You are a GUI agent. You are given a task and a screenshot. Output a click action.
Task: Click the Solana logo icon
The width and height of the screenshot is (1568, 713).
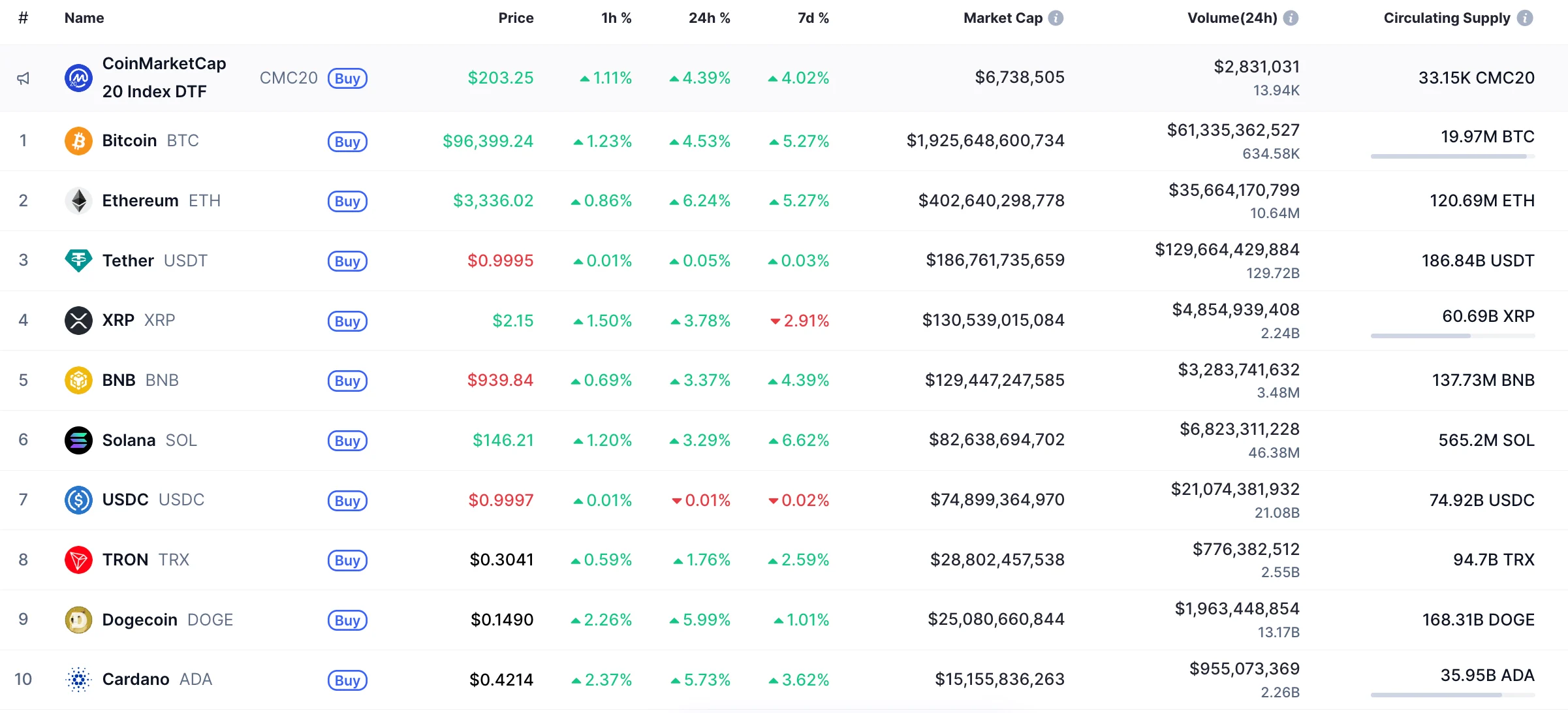click(78, 440)
